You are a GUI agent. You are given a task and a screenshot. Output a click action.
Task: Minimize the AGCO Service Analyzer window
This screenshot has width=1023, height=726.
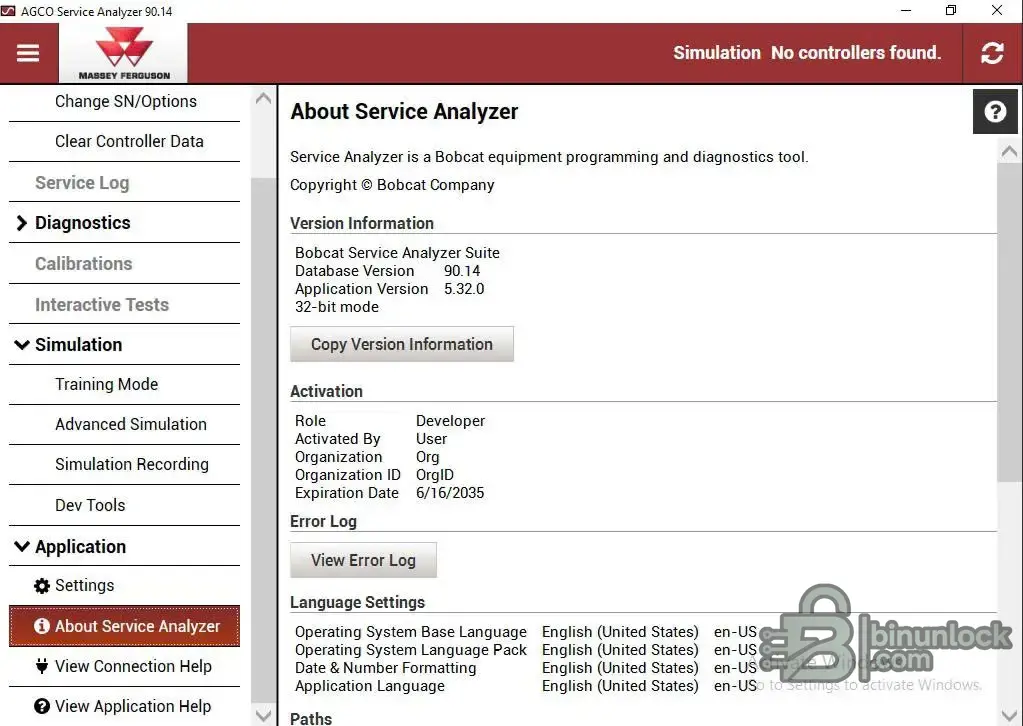click(906, 10)
